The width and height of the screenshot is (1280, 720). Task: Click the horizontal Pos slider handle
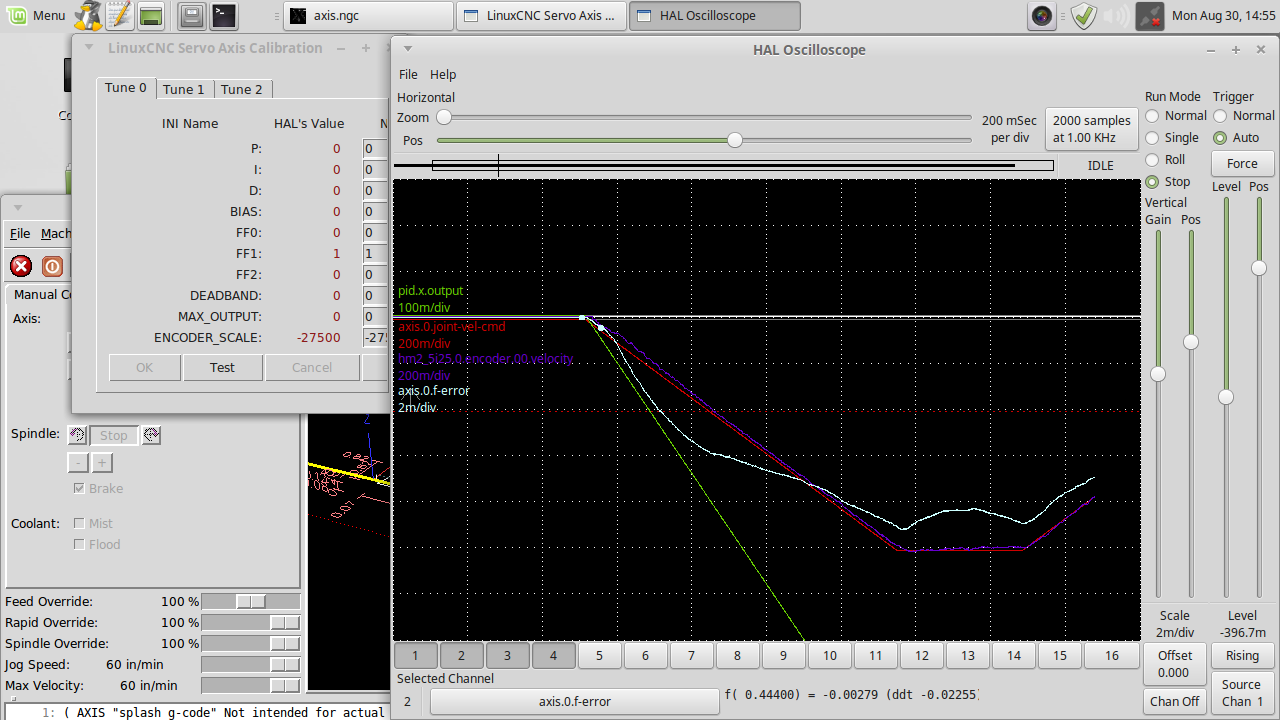tap(735, 140)
